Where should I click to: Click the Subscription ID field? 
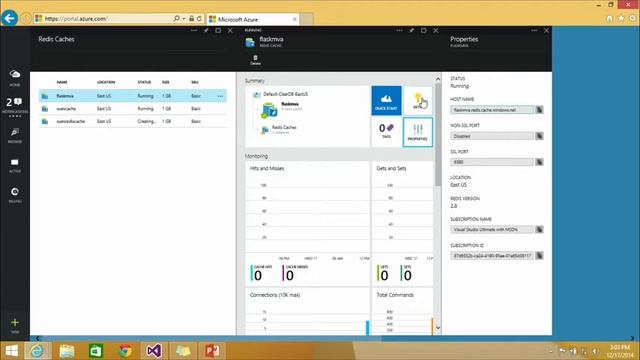click(492, 256)
